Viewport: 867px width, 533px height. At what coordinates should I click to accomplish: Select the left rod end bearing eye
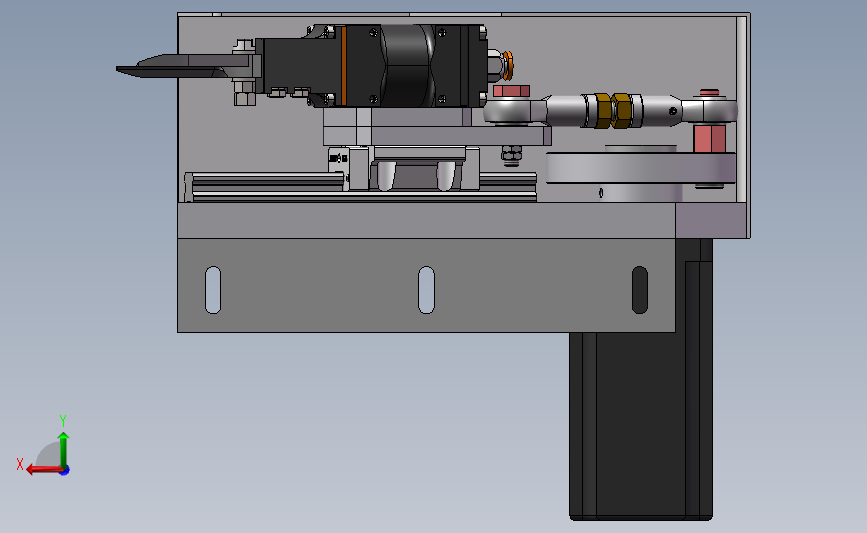(508, 111)
